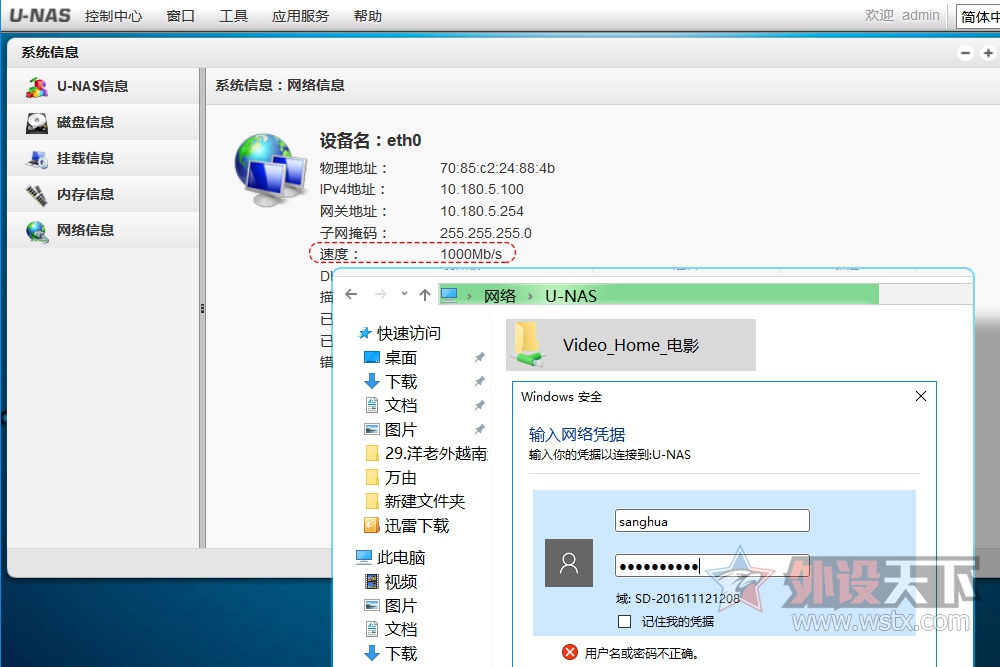Open U-NAS信息 icon in sidebar

tap(37, 86)
